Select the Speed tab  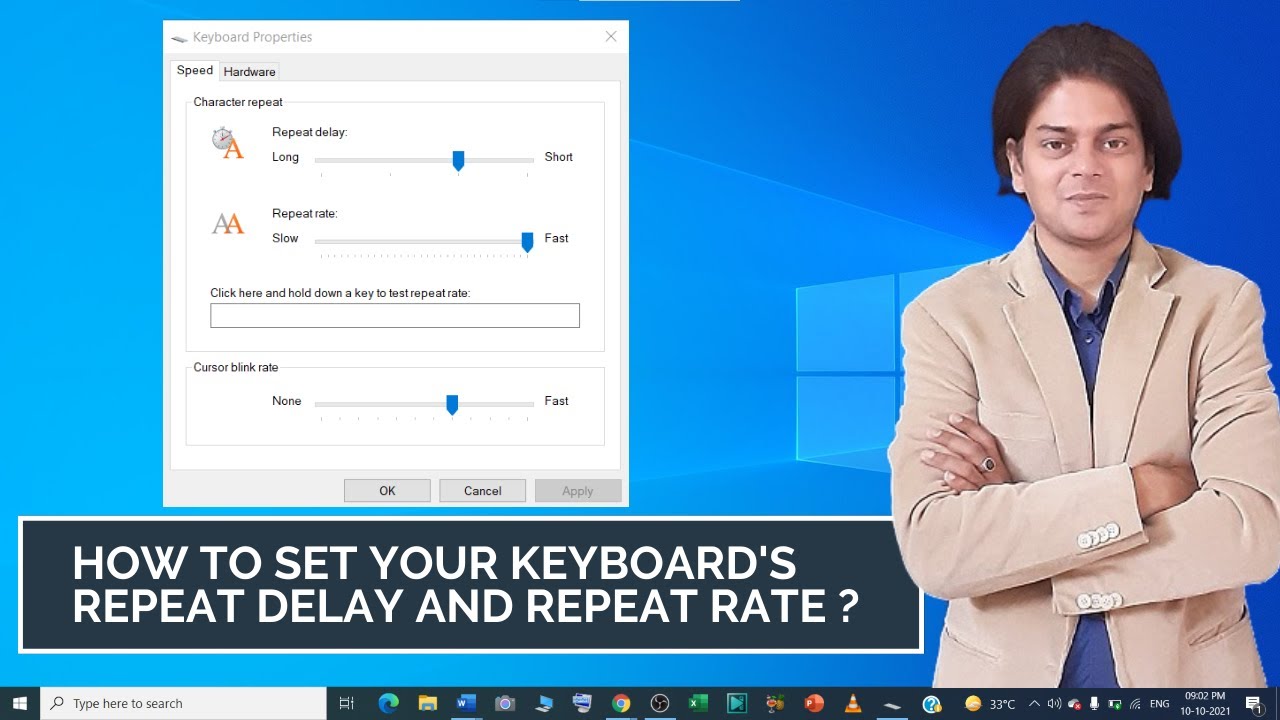click(x=195, y=70)
